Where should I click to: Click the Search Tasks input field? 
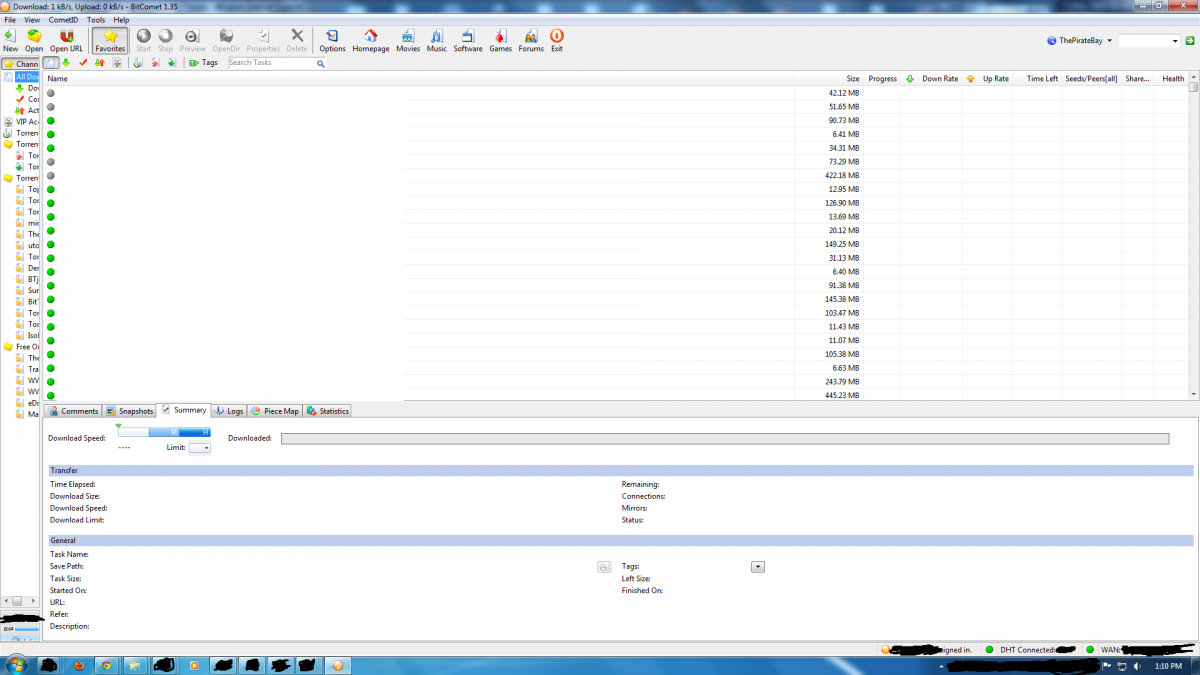272,63
